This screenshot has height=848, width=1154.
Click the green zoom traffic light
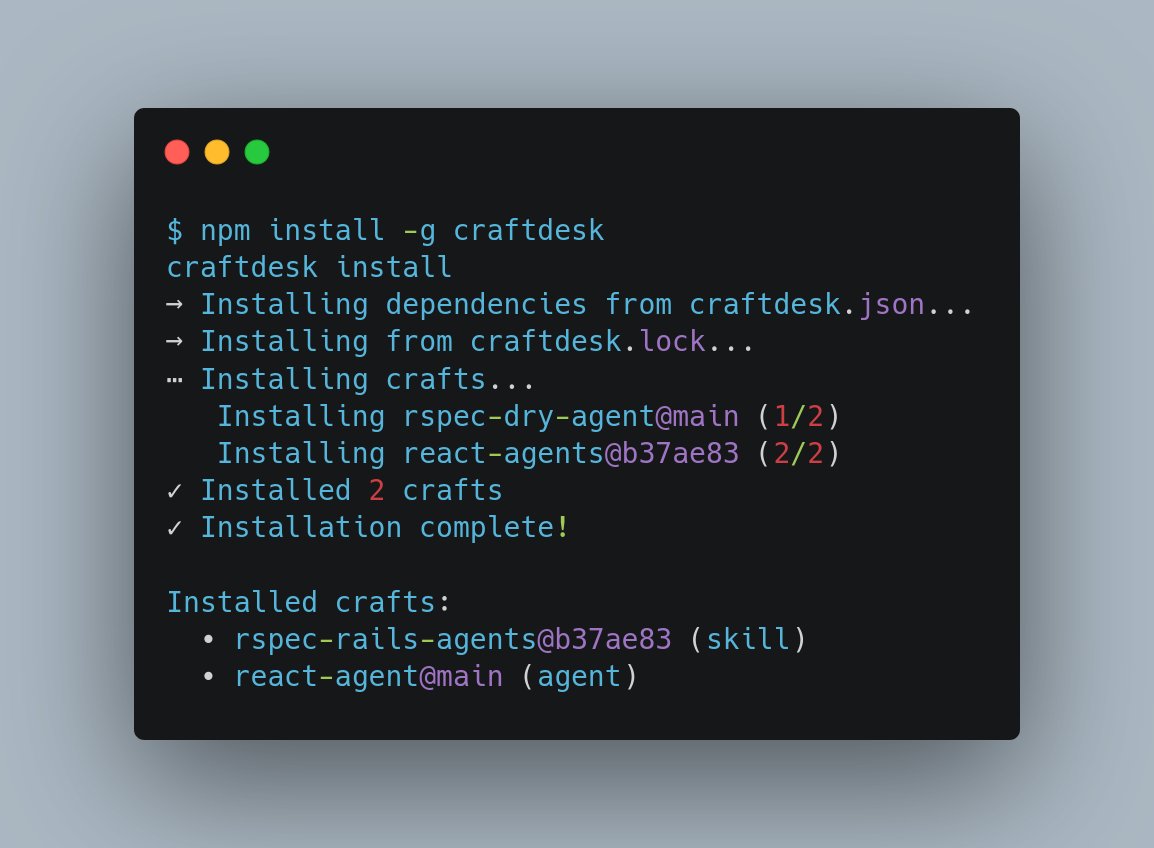256,151
